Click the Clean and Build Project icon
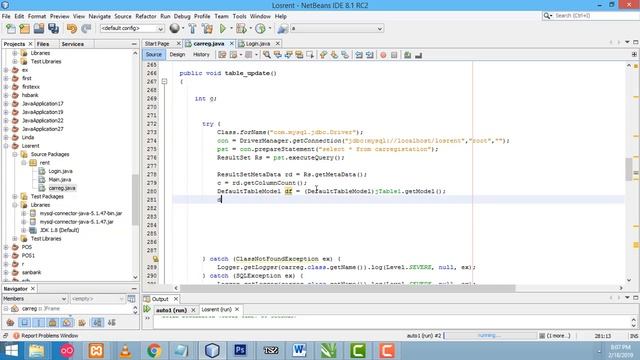The height and width of the screenshot is (360, 640). click(x=207, y=29)
